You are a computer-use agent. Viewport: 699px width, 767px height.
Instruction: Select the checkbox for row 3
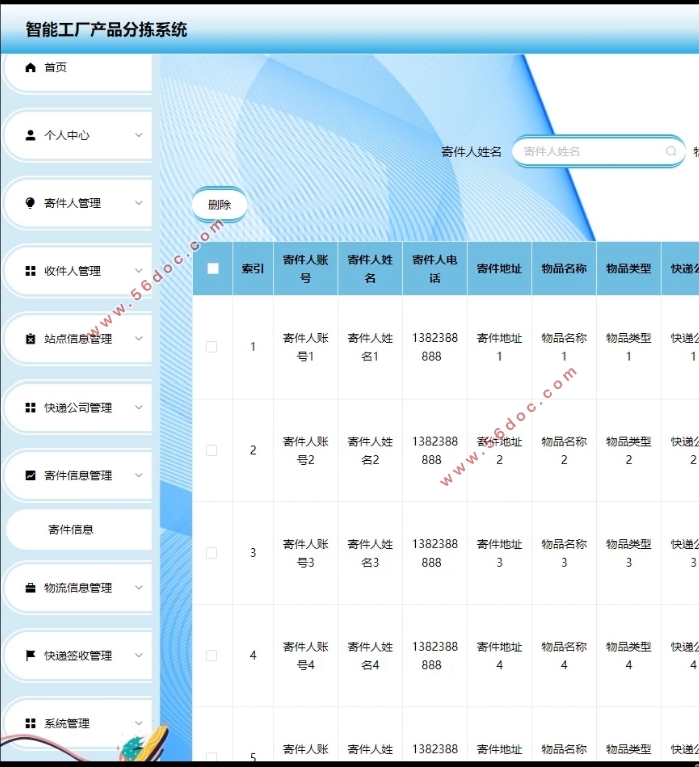[x=211, y=553]
